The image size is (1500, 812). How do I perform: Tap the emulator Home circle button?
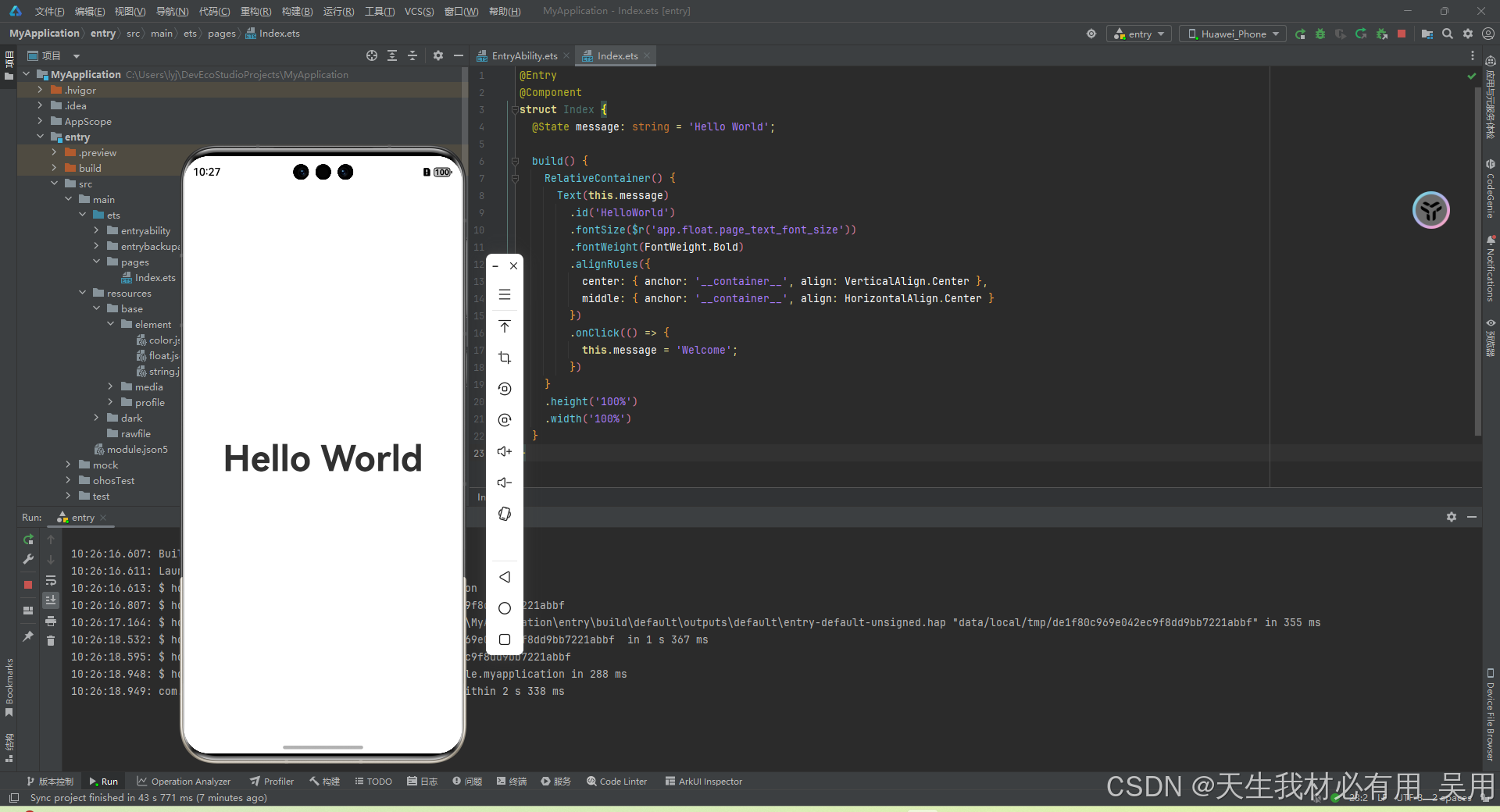505,608
